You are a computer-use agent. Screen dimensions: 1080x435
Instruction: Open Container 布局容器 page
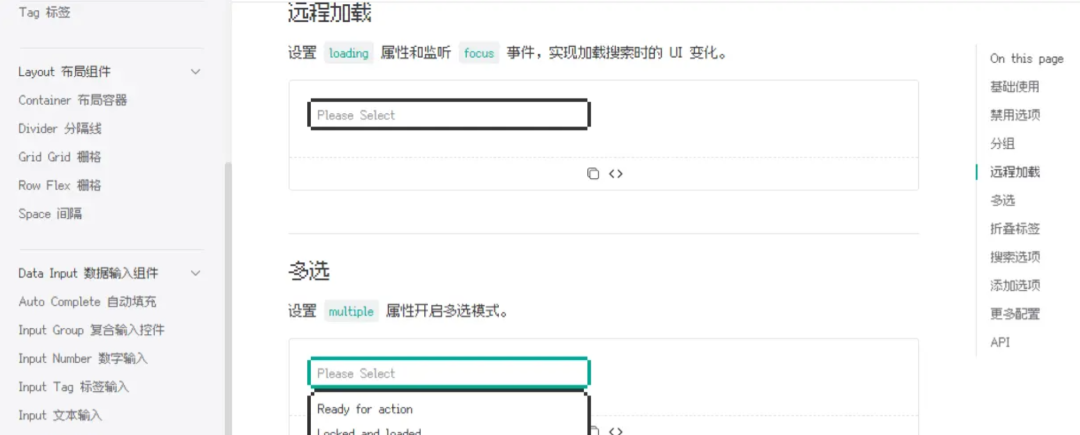click(x=73, y=100)
